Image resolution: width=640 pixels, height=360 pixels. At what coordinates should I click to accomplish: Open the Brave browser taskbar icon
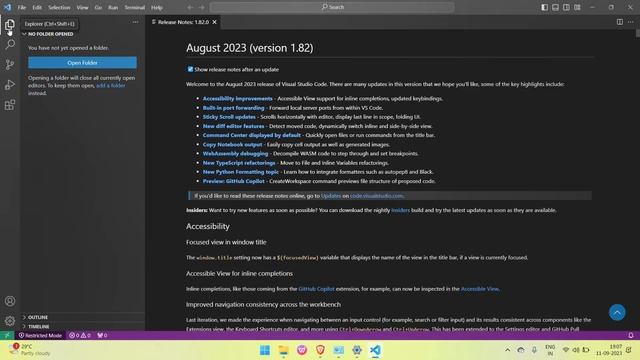[320, 350]
